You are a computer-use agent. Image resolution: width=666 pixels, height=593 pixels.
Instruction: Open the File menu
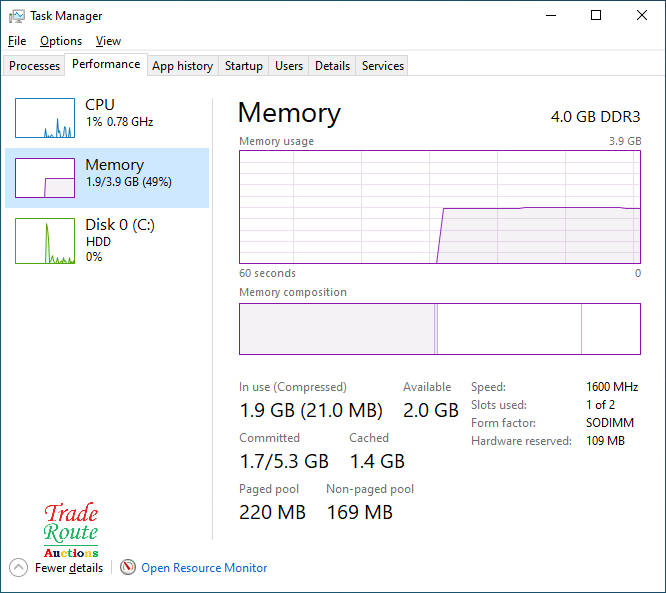tap(17, 41)
